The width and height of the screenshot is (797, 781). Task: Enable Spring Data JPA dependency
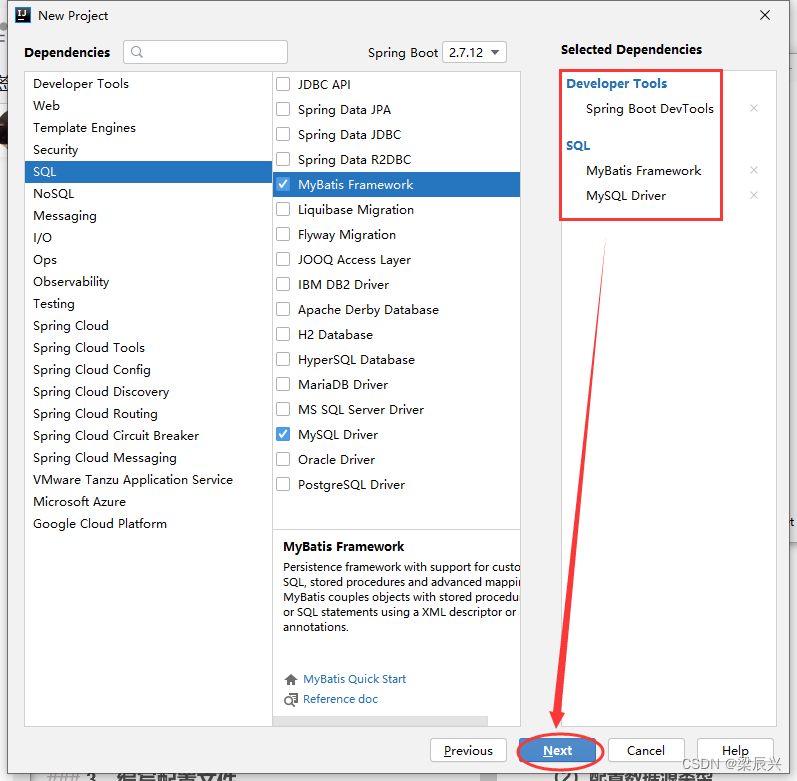pos(283,109)
